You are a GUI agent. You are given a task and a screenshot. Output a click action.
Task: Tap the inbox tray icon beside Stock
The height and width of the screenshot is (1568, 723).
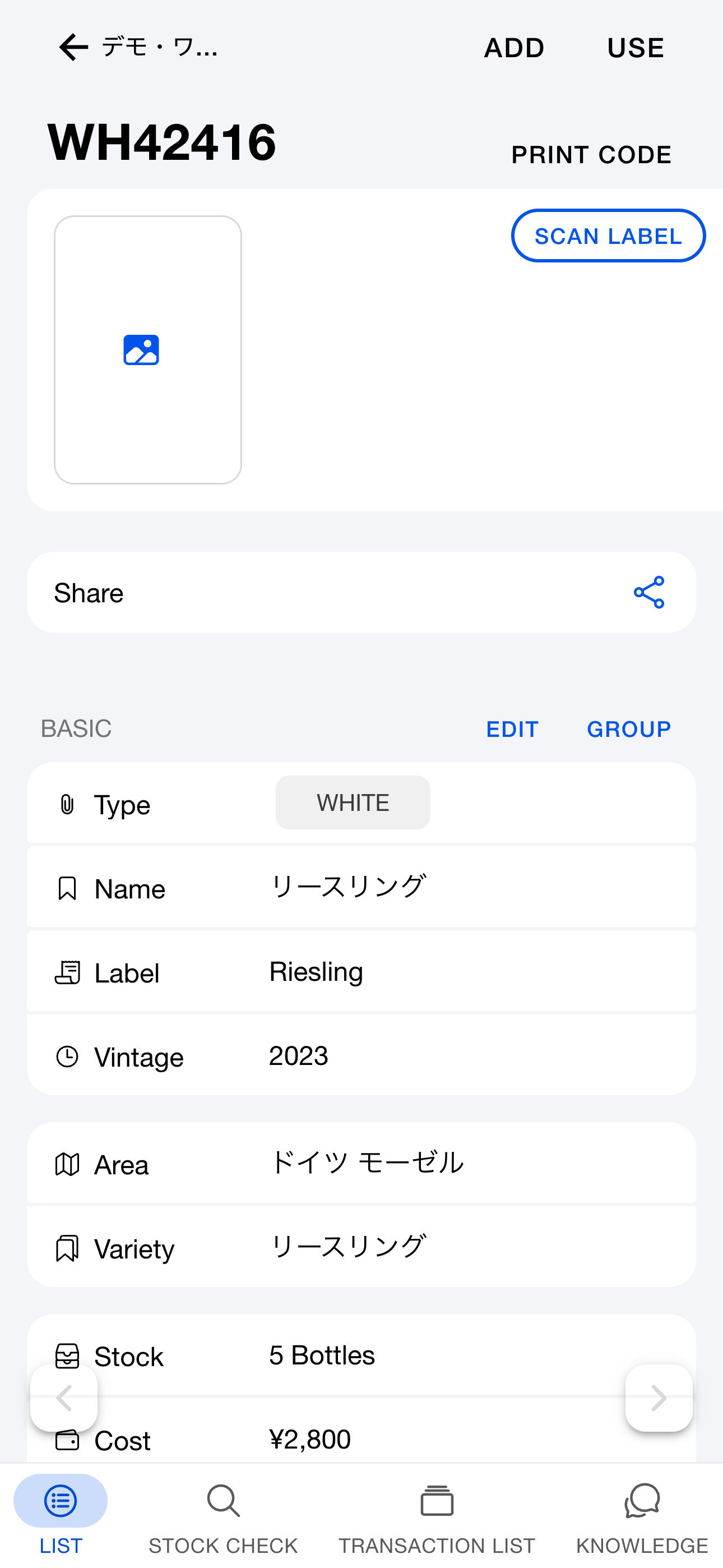(x=67, y=1356)
